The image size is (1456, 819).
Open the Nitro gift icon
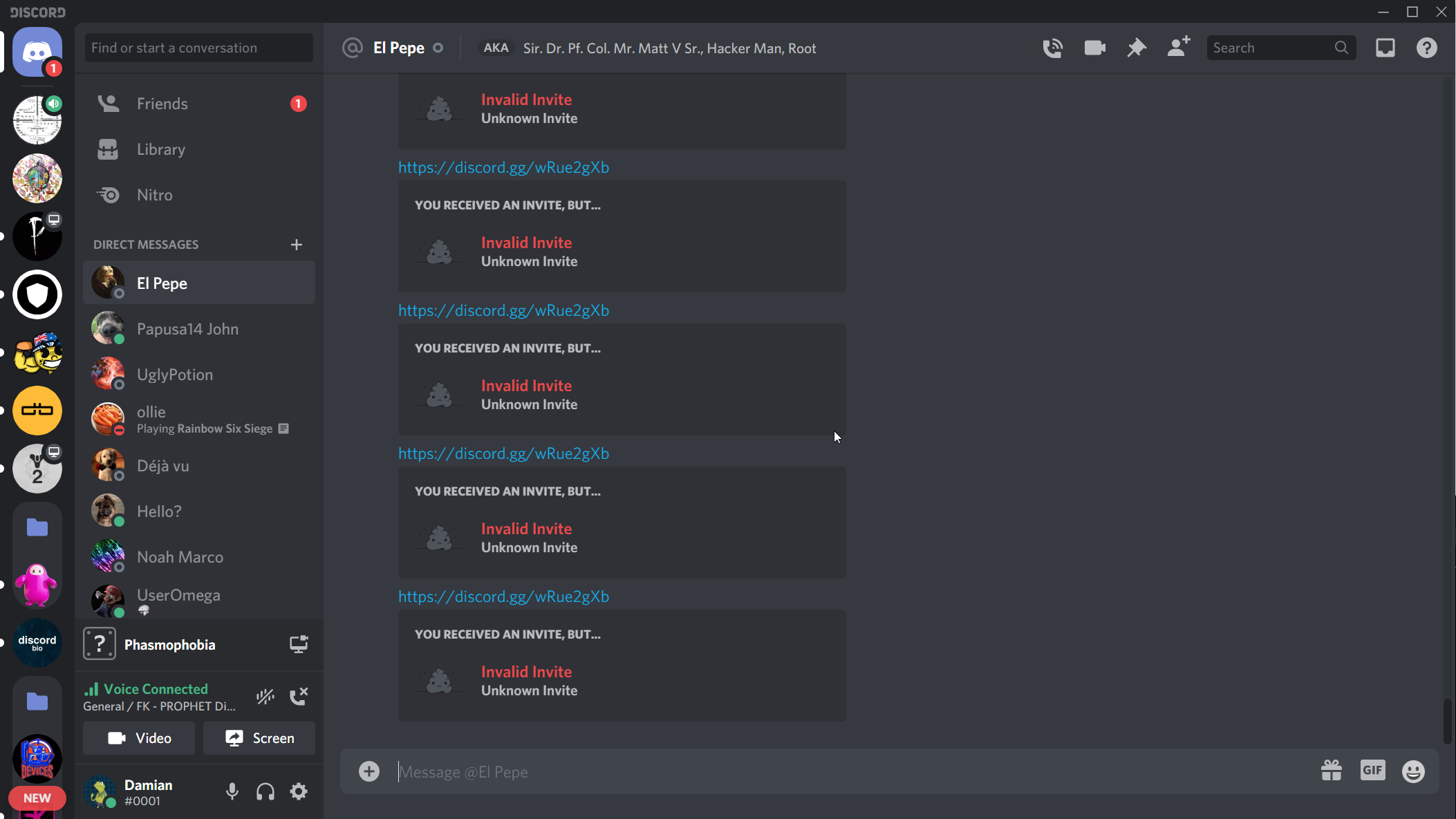pyautogui.click(x=1331, y=771)
